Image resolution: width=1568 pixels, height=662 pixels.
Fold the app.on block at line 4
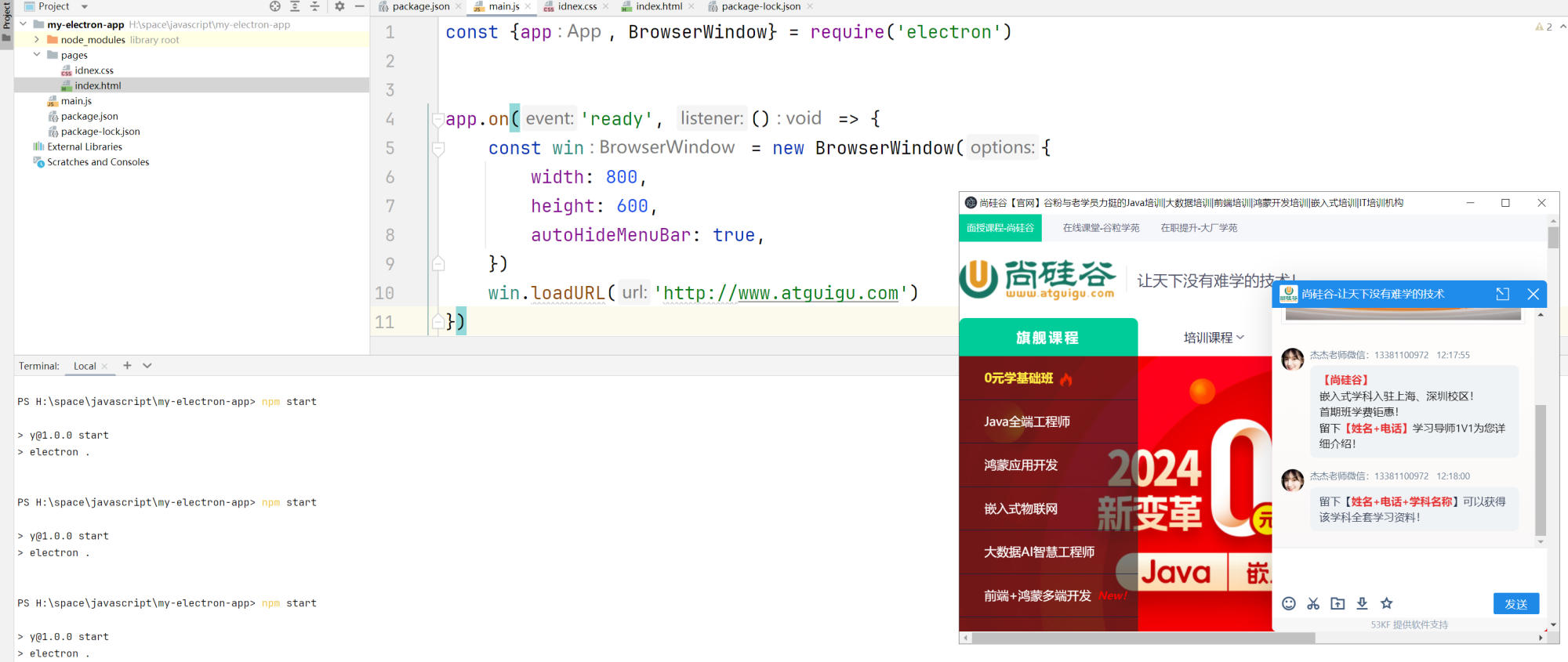click(x=438, y=119)
